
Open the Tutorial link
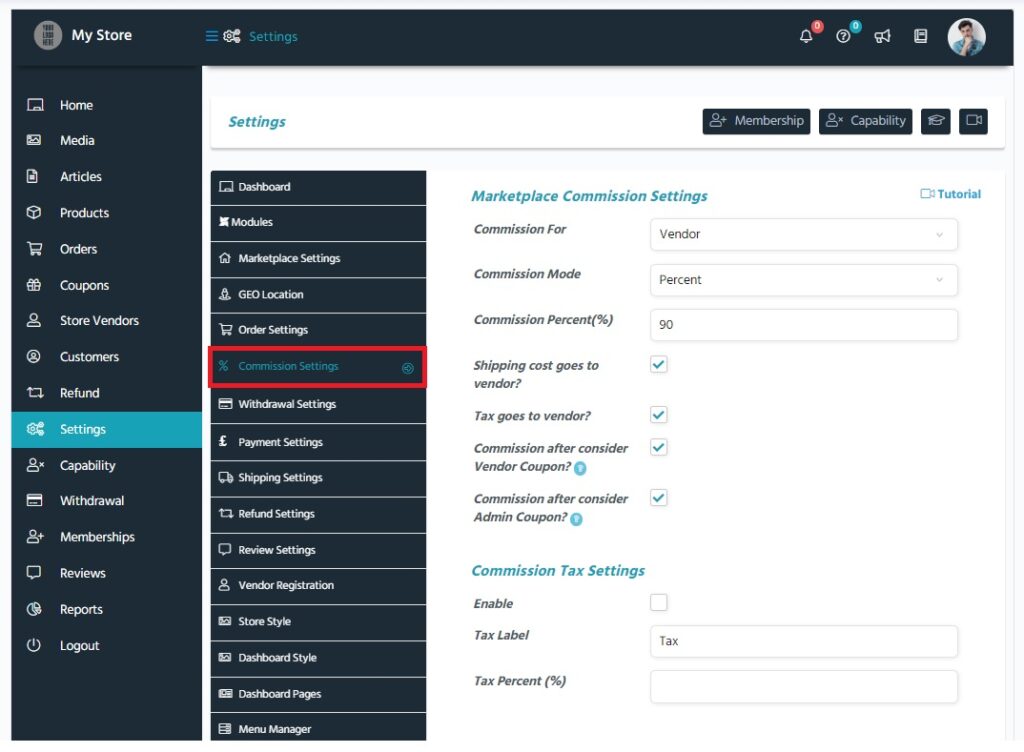[x=949, y=193]
